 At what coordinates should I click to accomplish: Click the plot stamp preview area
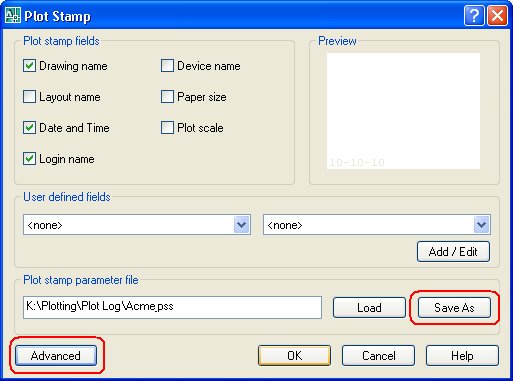[x=403, y=111]
